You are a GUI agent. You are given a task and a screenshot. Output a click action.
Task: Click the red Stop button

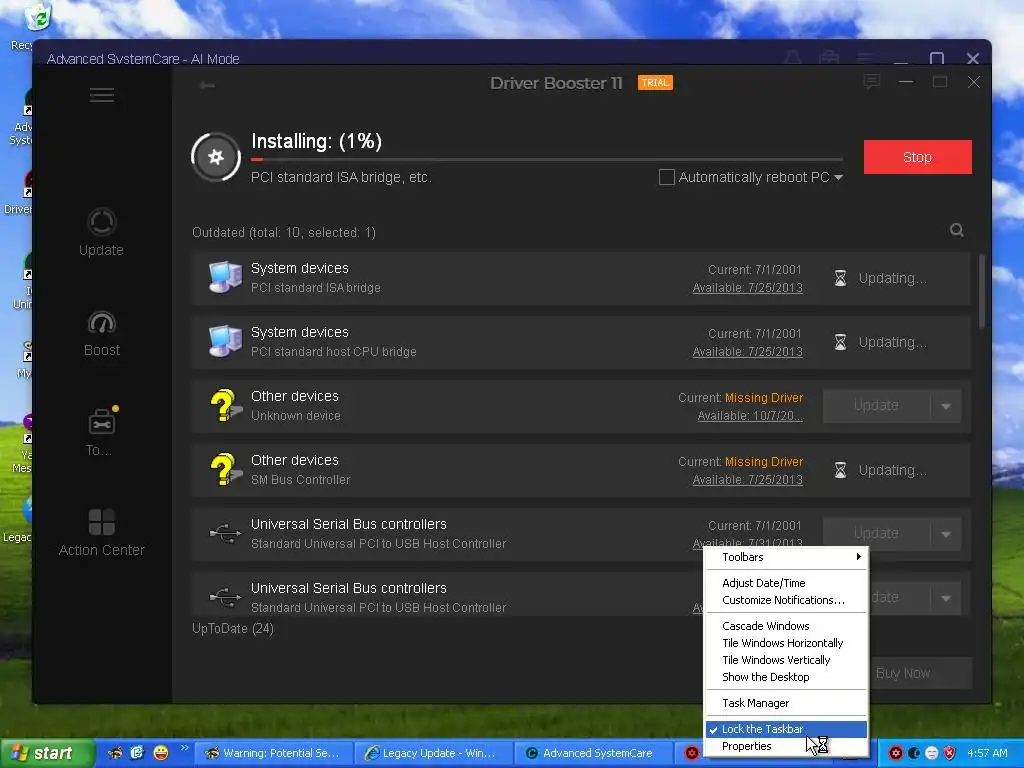[x=918, y=157]
